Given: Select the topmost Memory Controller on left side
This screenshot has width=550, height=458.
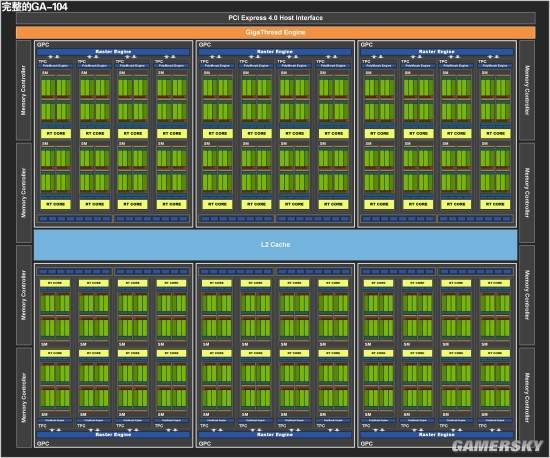Looking at the screenshot, I should tap(24, 90).
